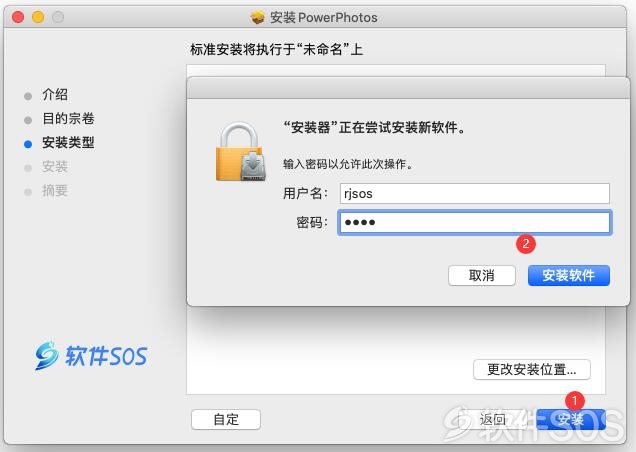Click the padlock installer icon
This screenshot has width=636, height=452.
coord(241,152)
